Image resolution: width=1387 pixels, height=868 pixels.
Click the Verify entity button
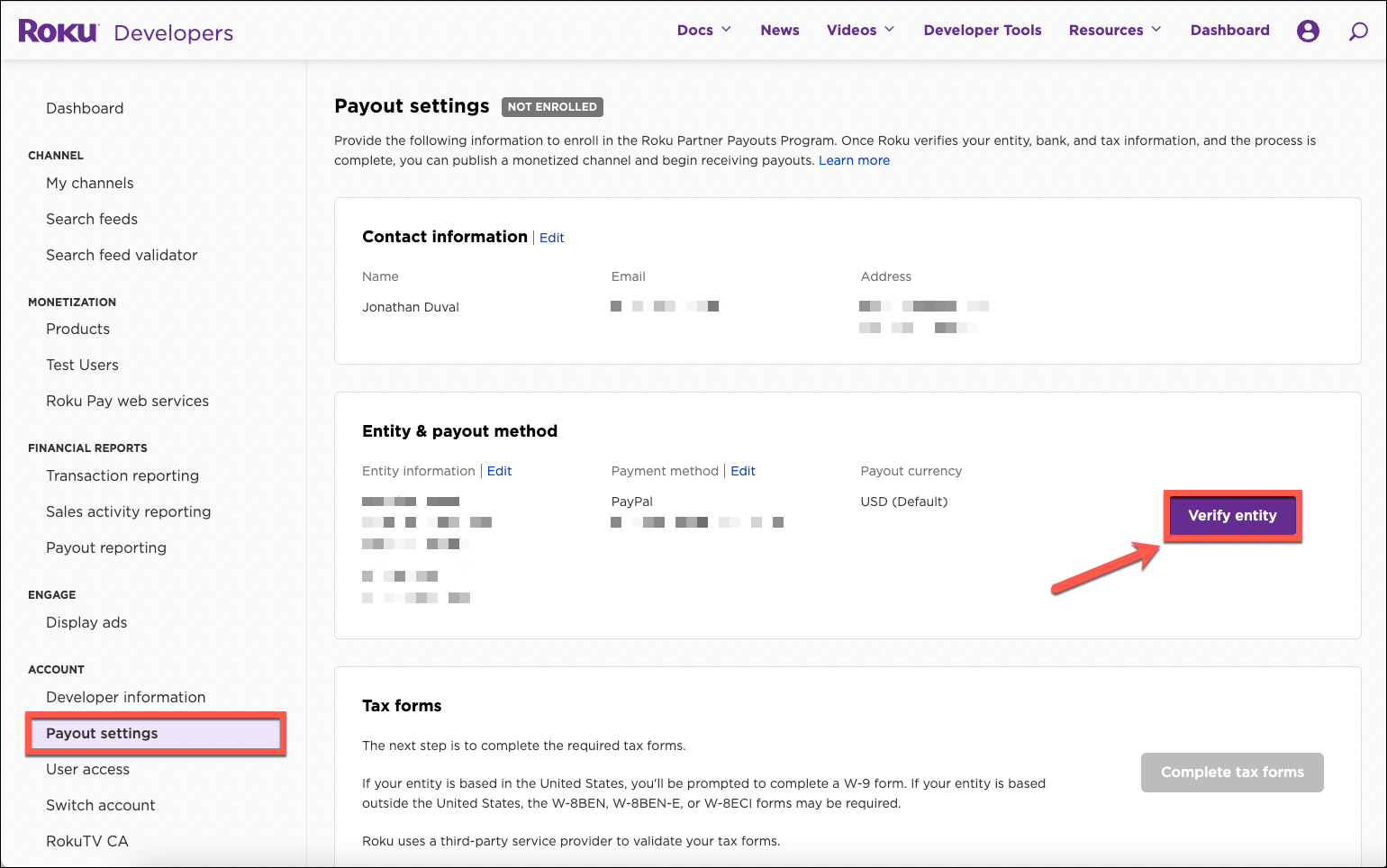tap(1233, 515)
